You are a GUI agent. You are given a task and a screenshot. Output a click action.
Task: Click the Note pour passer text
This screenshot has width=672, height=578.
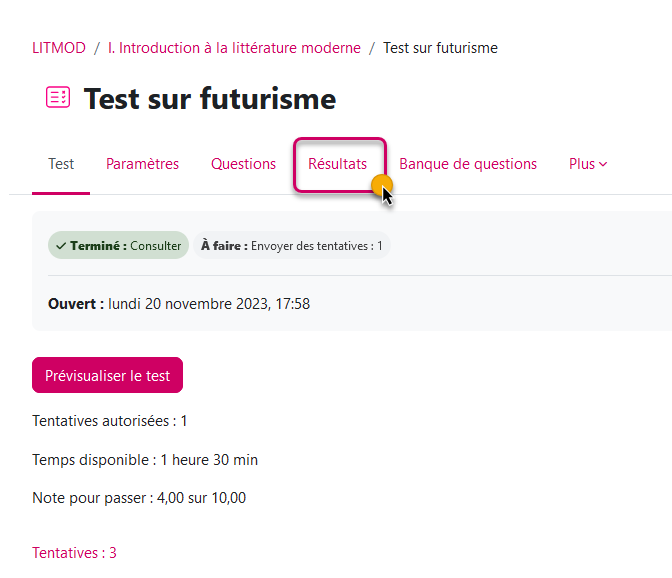tap(139, 498)
